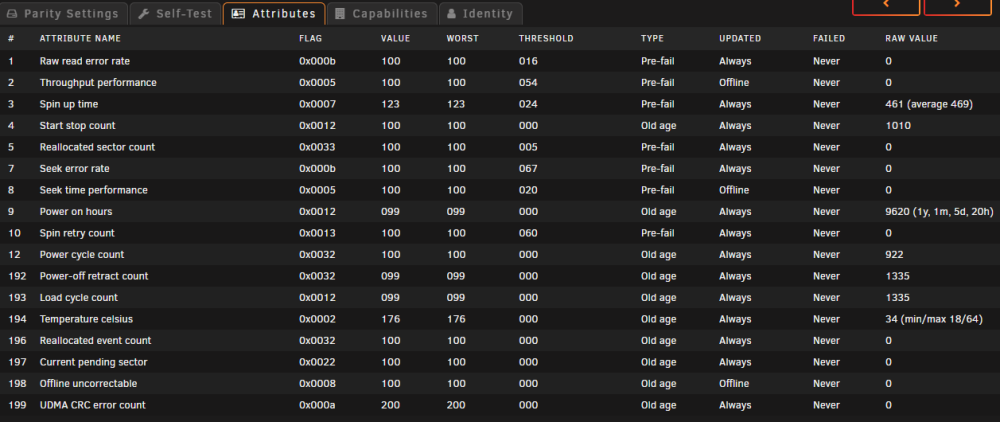Click flag 0x0033 in Reallocated sector count row
1000x422 pixels.
(x=318, y=147)
